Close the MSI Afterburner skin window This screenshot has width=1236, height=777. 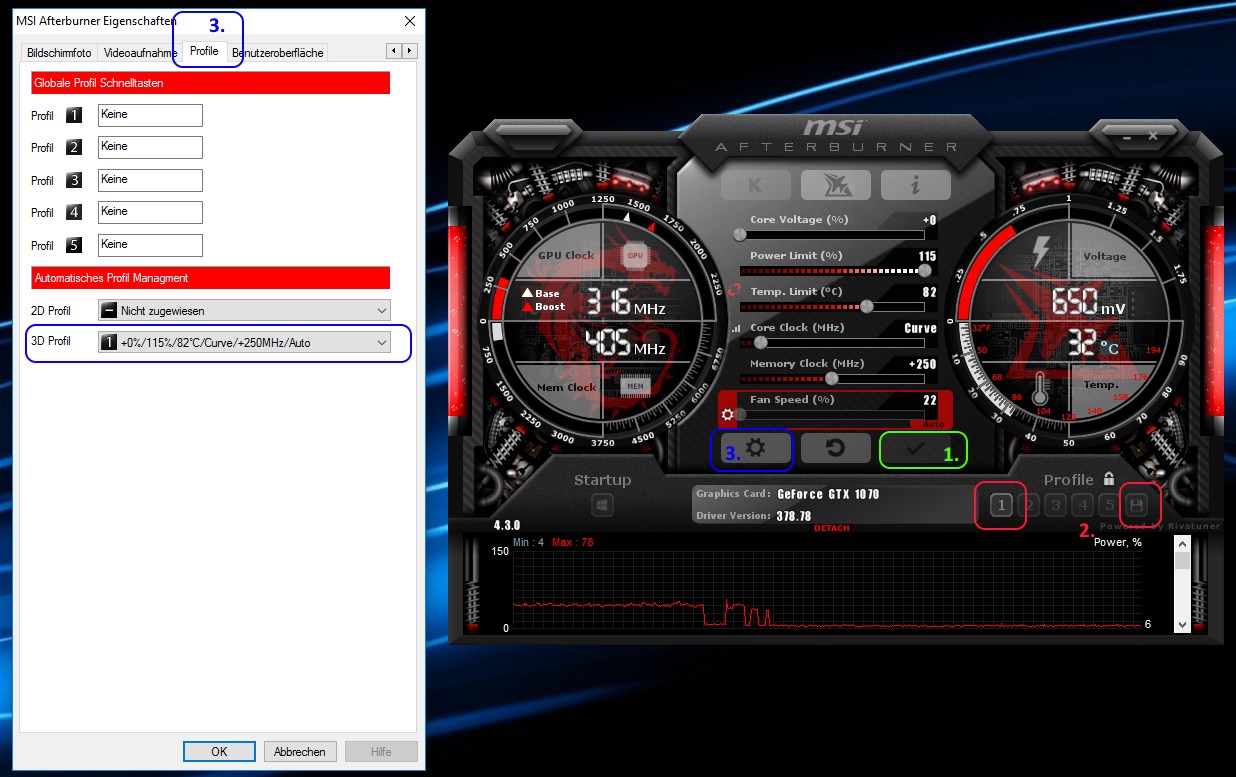(1153, 134)
